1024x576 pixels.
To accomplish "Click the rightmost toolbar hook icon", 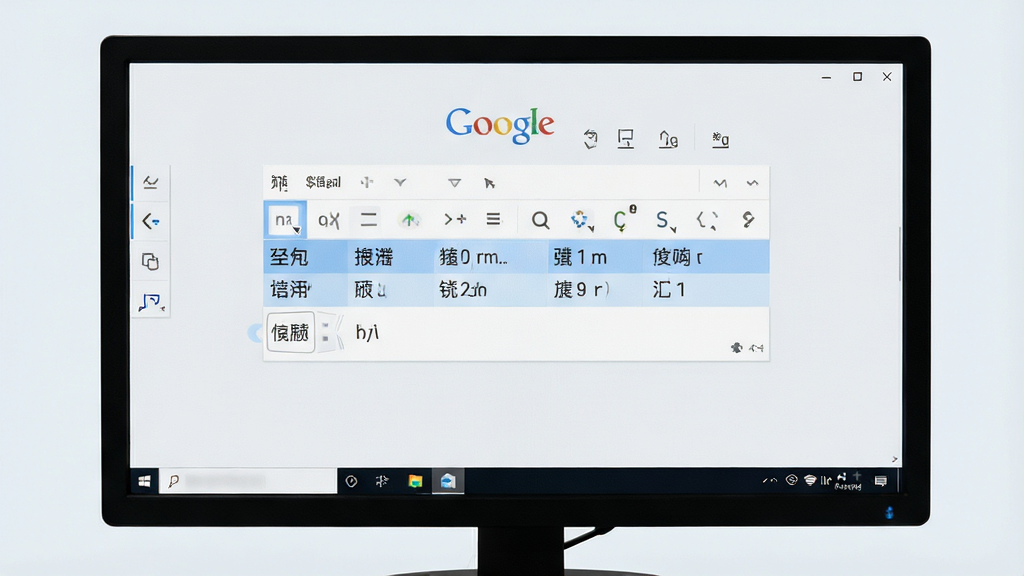I will pyautogui.click(x=748, y=219).
